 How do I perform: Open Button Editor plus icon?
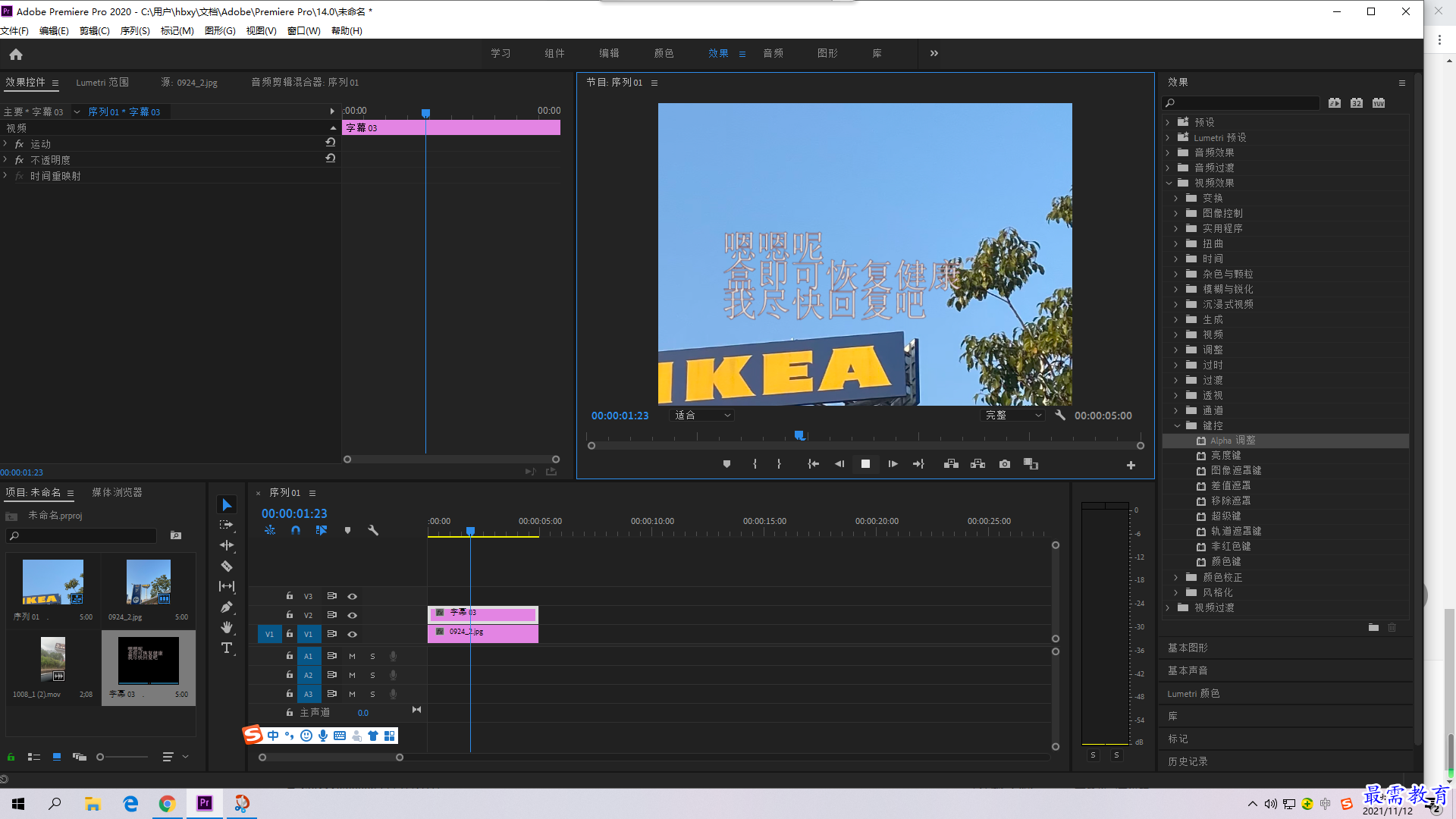[x=1131, y=466]
